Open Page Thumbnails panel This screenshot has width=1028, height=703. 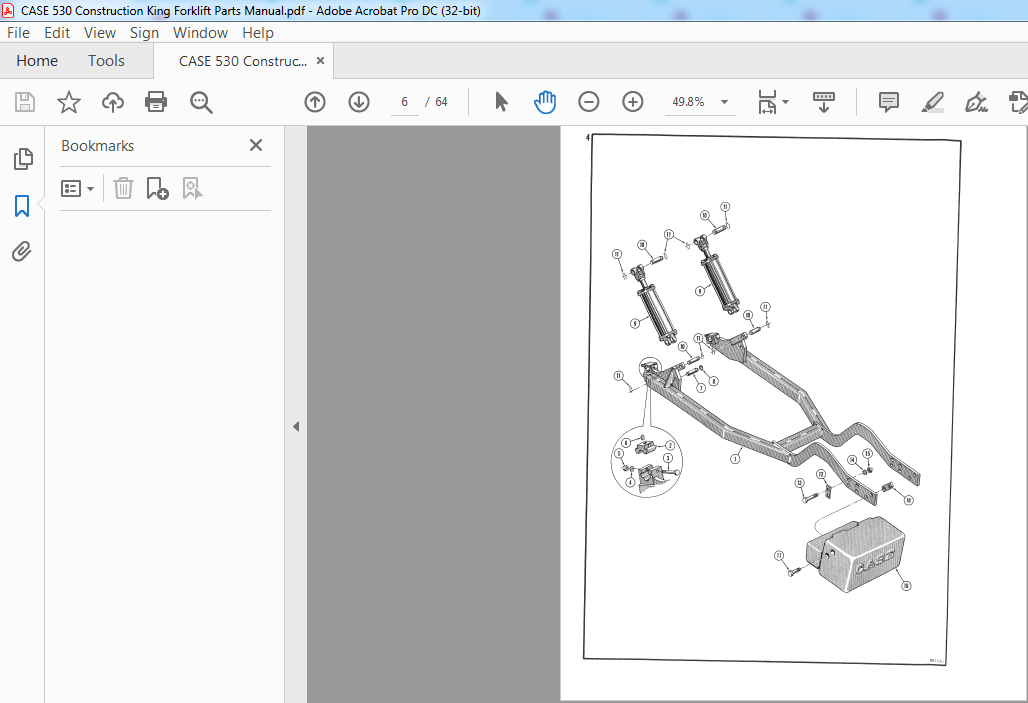23,159
